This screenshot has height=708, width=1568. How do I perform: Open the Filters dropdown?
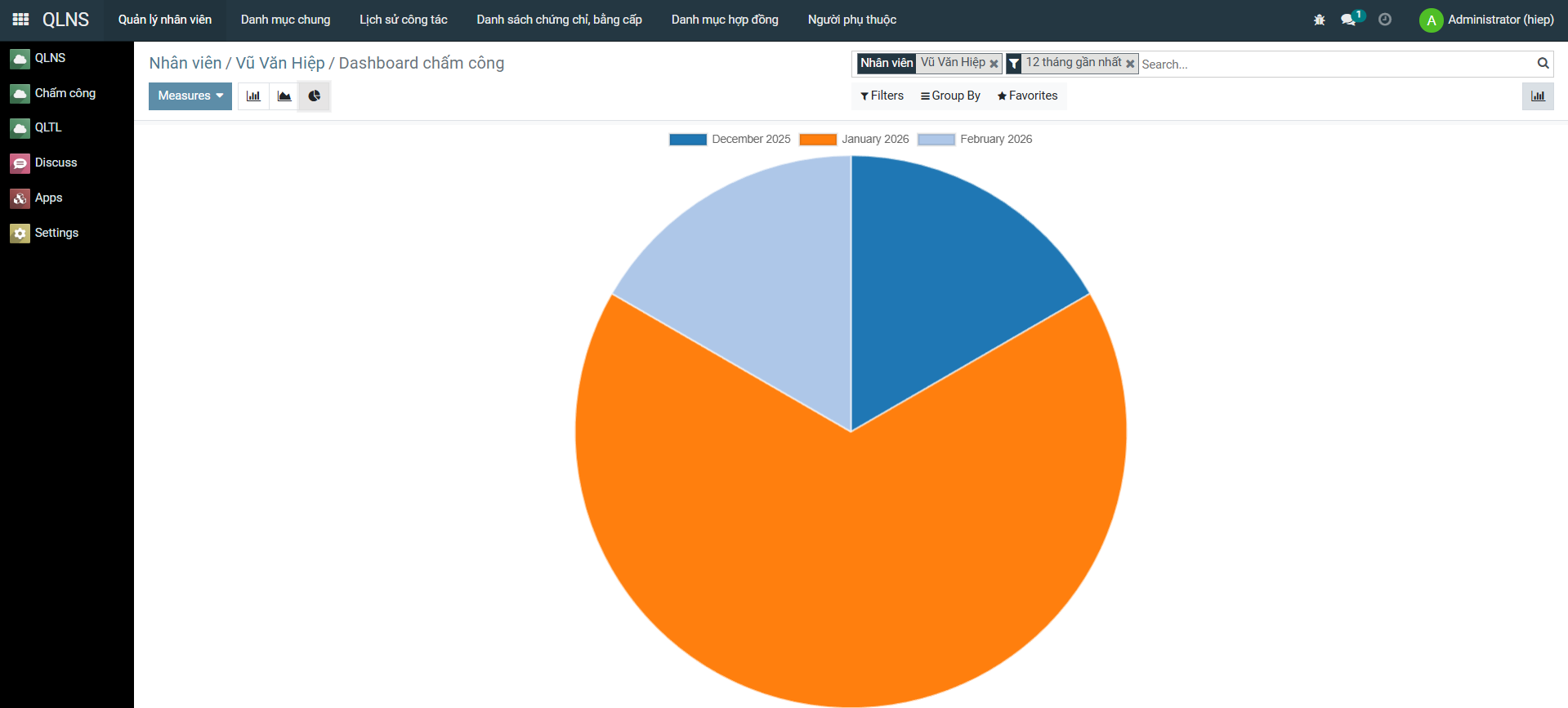(882, 96)
